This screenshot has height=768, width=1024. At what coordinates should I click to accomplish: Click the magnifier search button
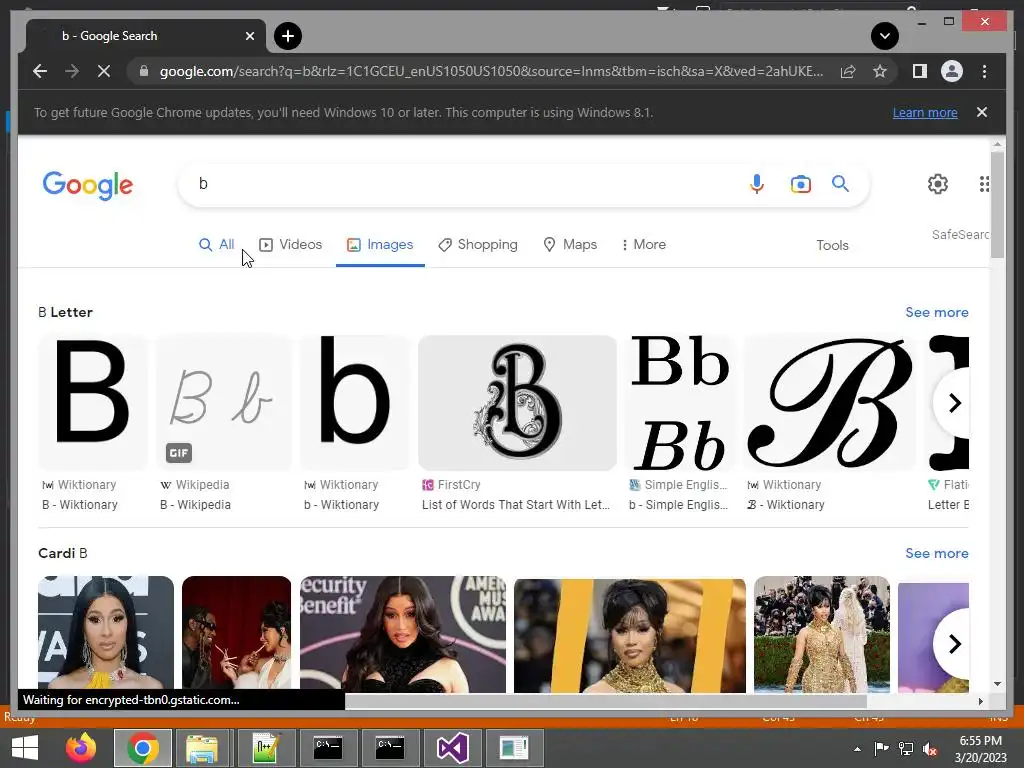[840, 184]
